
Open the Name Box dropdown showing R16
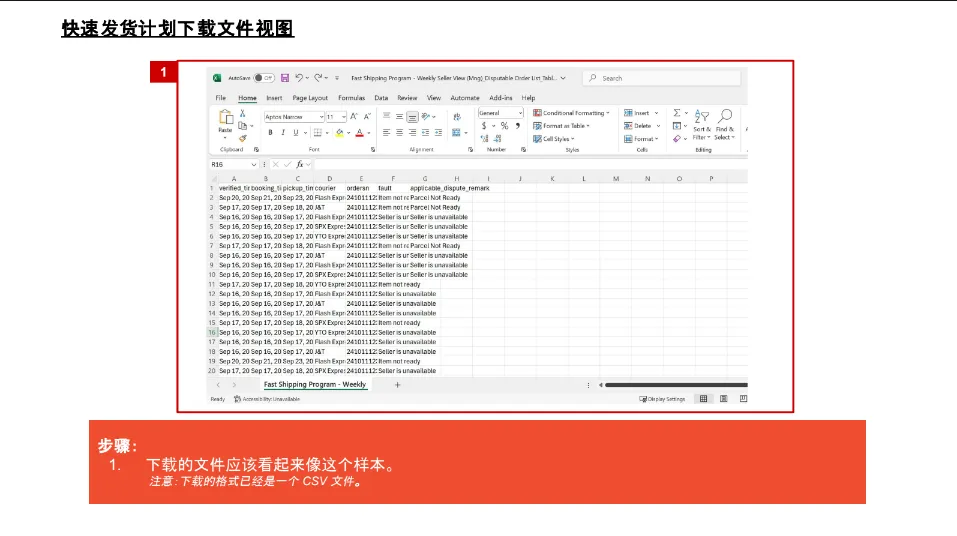253,165
